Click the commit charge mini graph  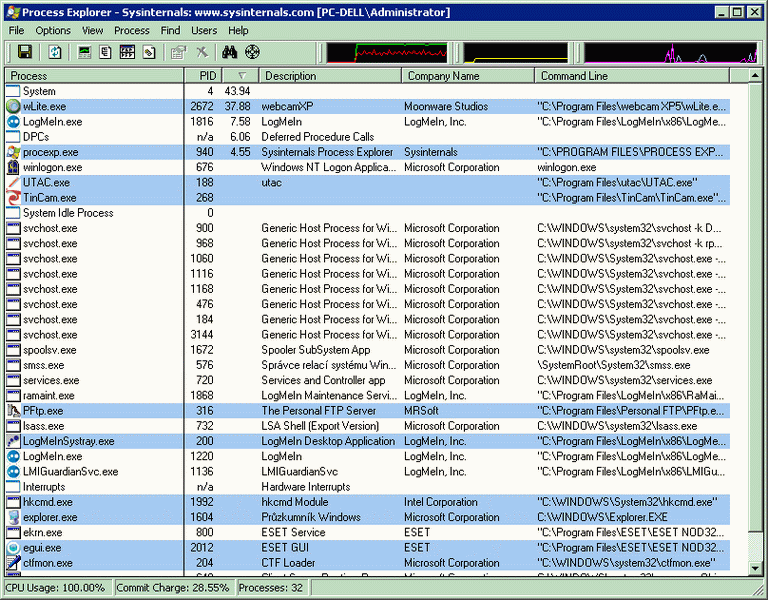(515, 53)
